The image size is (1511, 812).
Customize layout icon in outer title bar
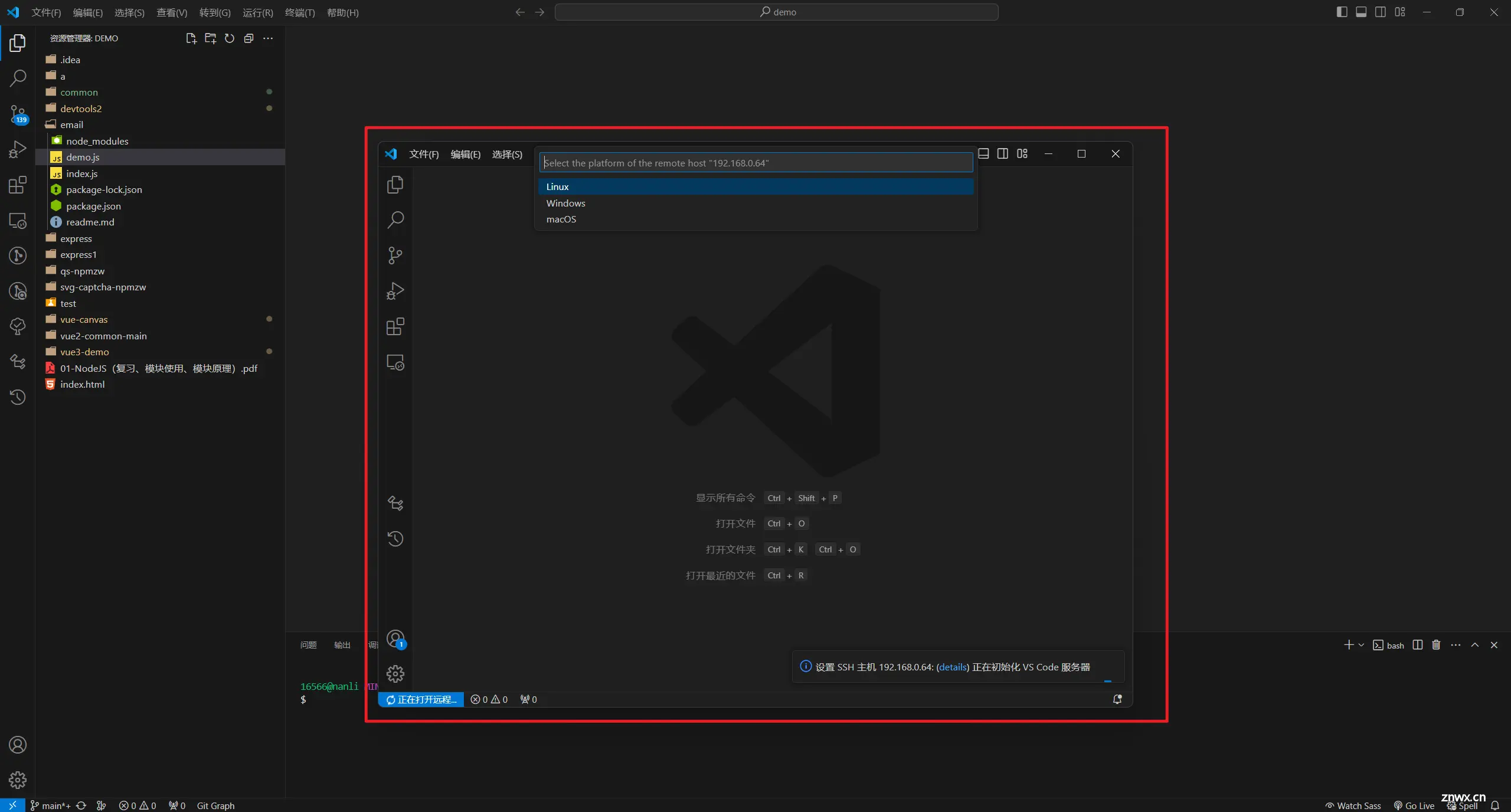tap(1400, 12)
